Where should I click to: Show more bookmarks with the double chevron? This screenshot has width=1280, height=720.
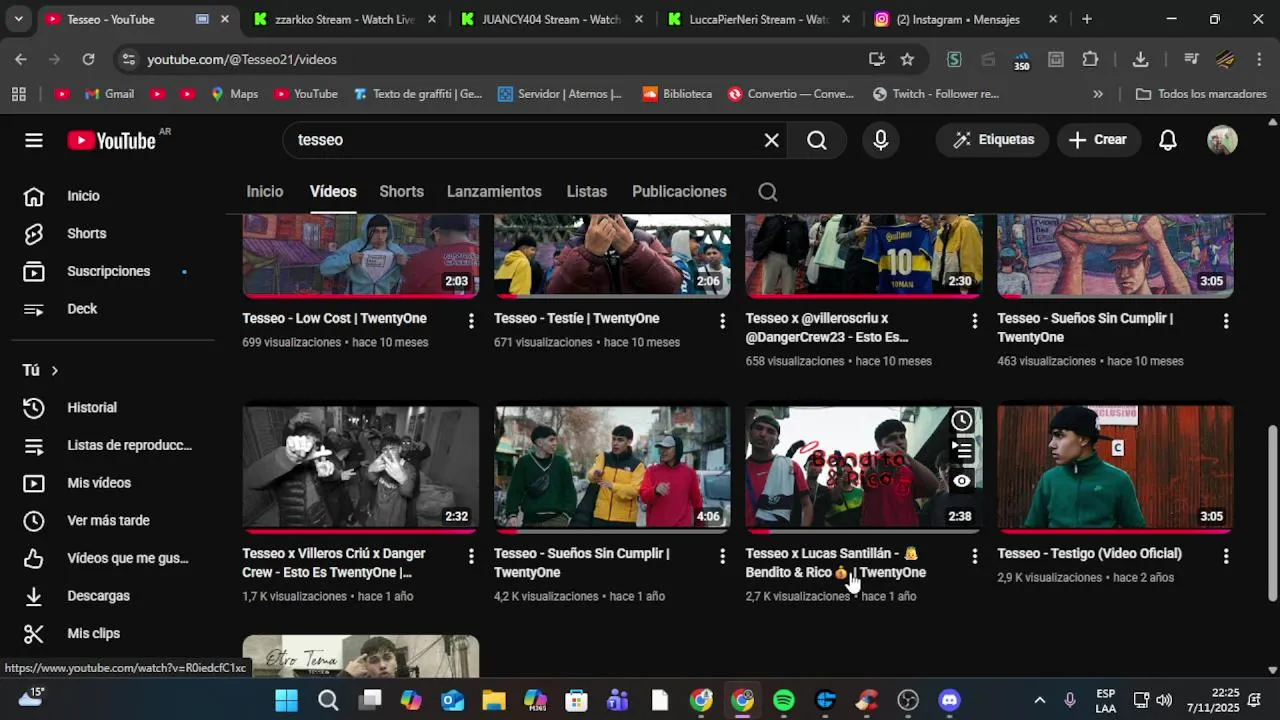[x=1098, y=94]
